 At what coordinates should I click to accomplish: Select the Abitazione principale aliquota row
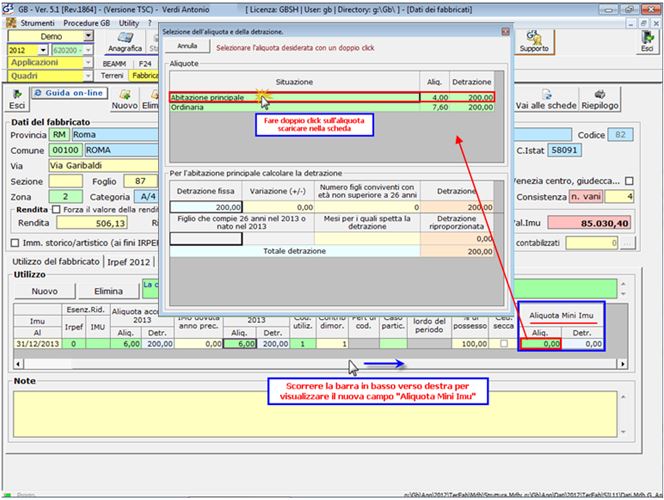pos(332,97)
